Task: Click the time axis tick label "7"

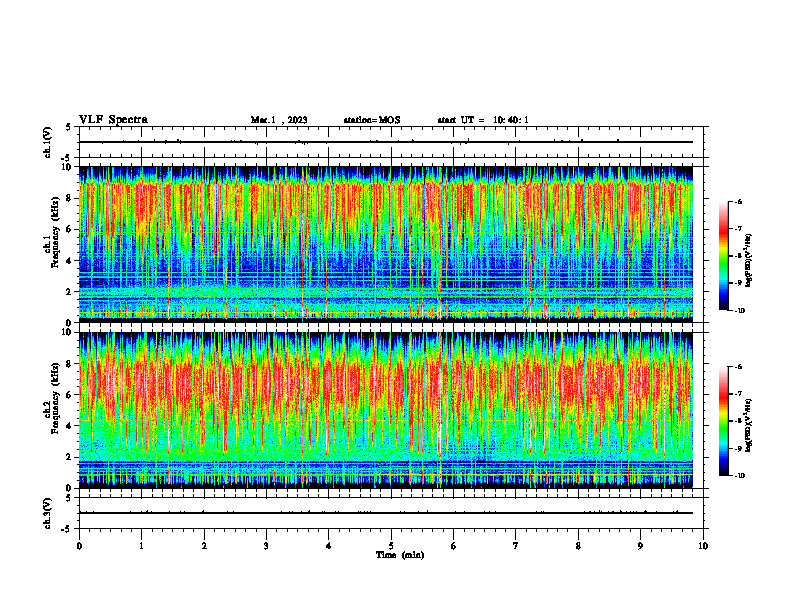Action: point(516,546)
